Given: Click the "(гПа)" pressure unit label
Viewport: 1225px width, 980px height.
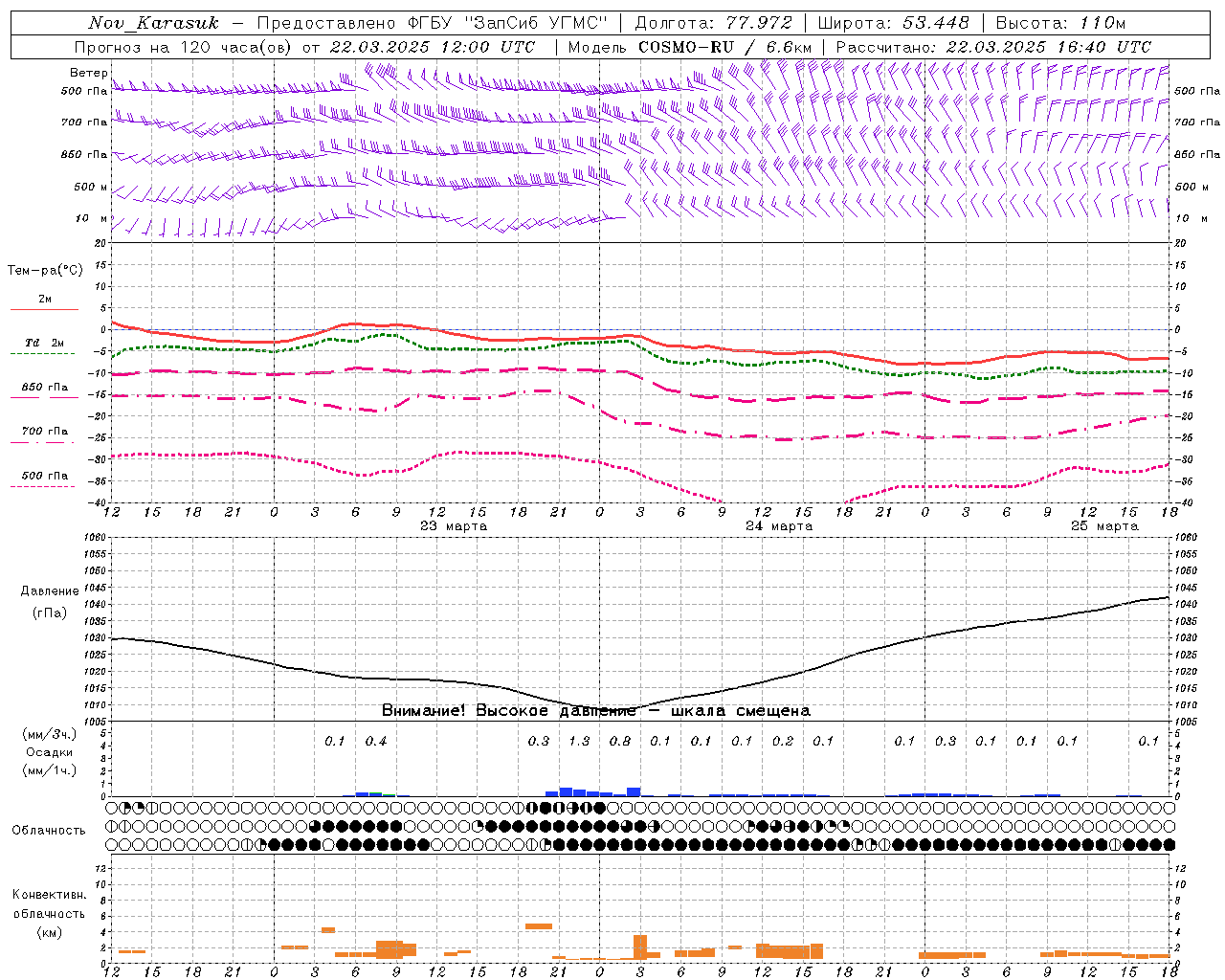Looking at the screenshot, I should [50, 613].
